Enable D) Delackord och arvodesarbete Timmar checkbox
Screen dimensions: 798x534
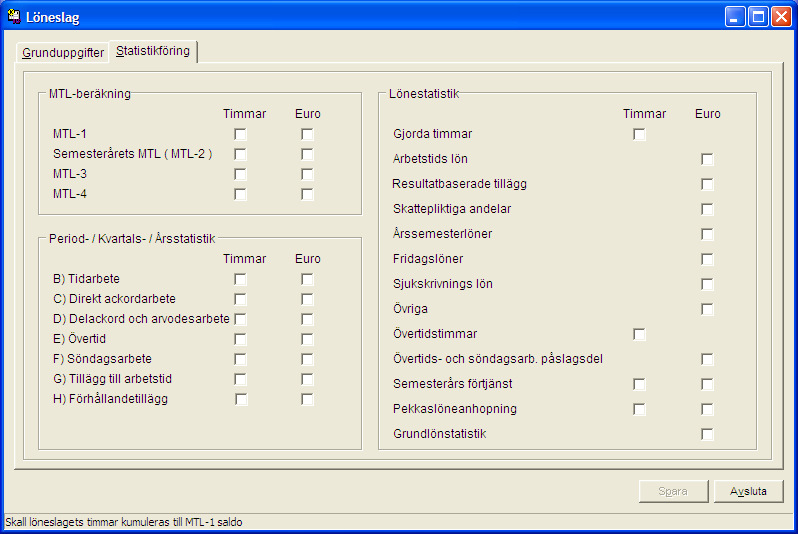point(240,319)
